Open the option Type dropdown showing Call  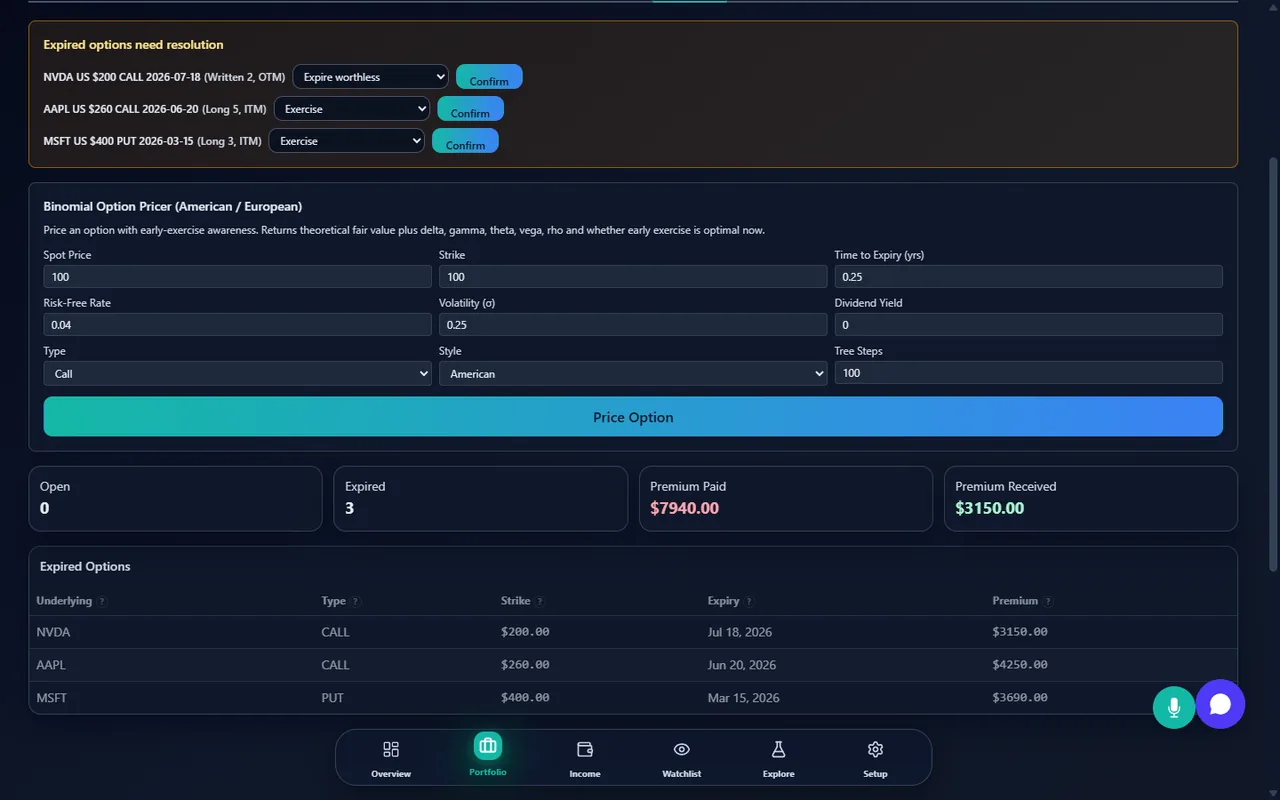[x=237, y=373]
